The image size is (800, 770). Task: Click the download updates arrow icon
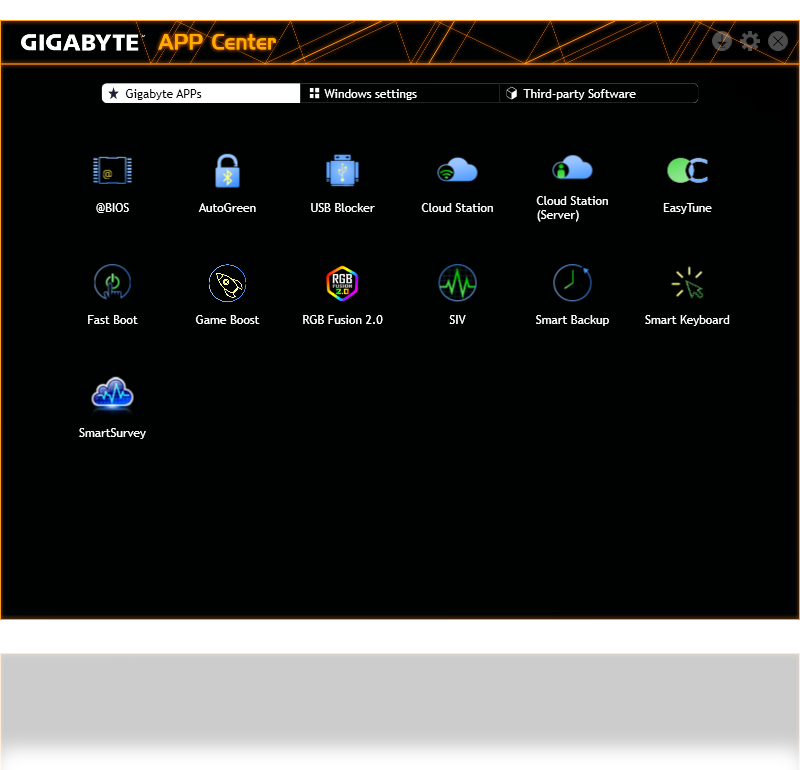pos(722,41)
